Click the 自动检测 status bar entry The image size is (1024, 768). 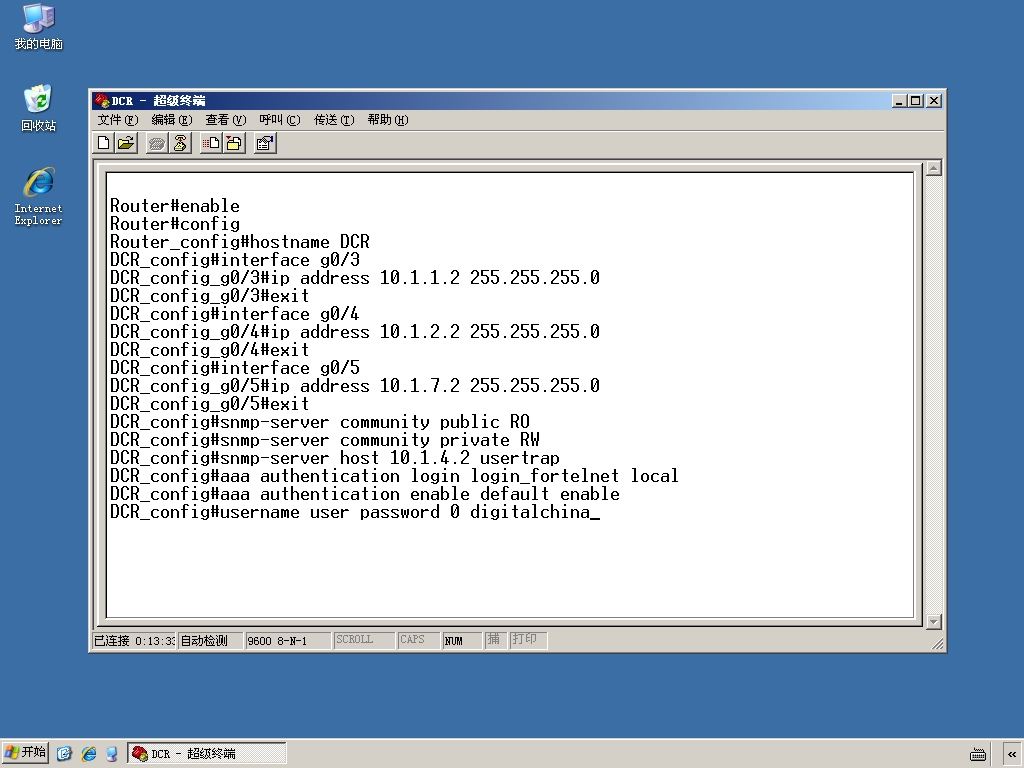(210, 641)
